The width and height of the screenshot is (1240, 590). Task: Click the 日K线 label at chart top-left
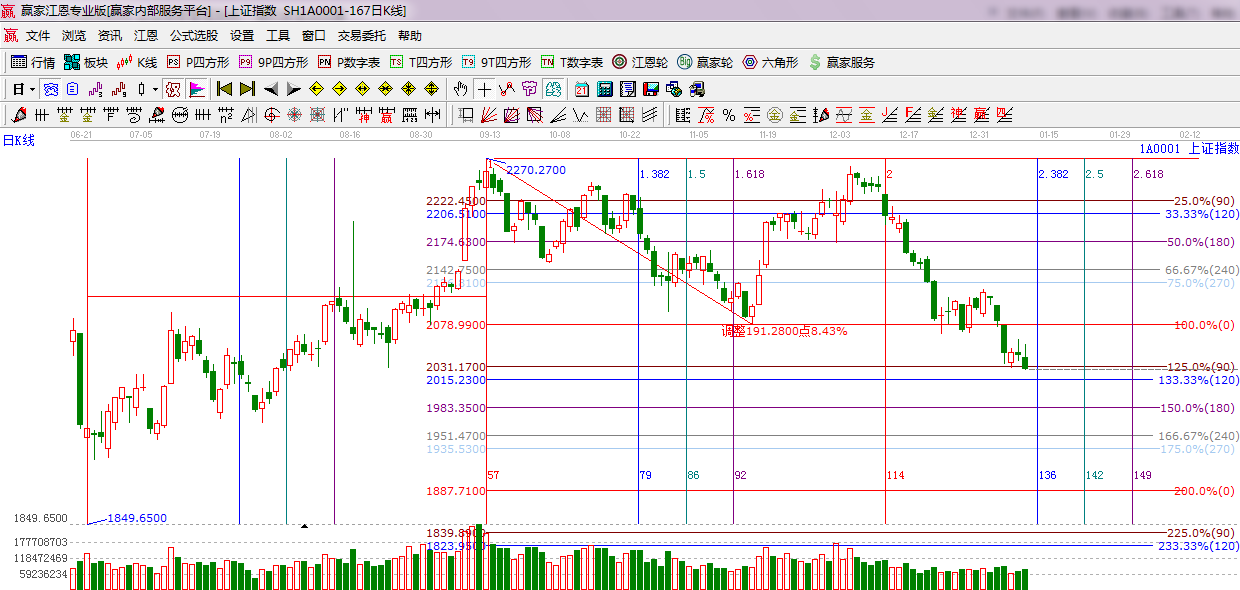(18, 140)
